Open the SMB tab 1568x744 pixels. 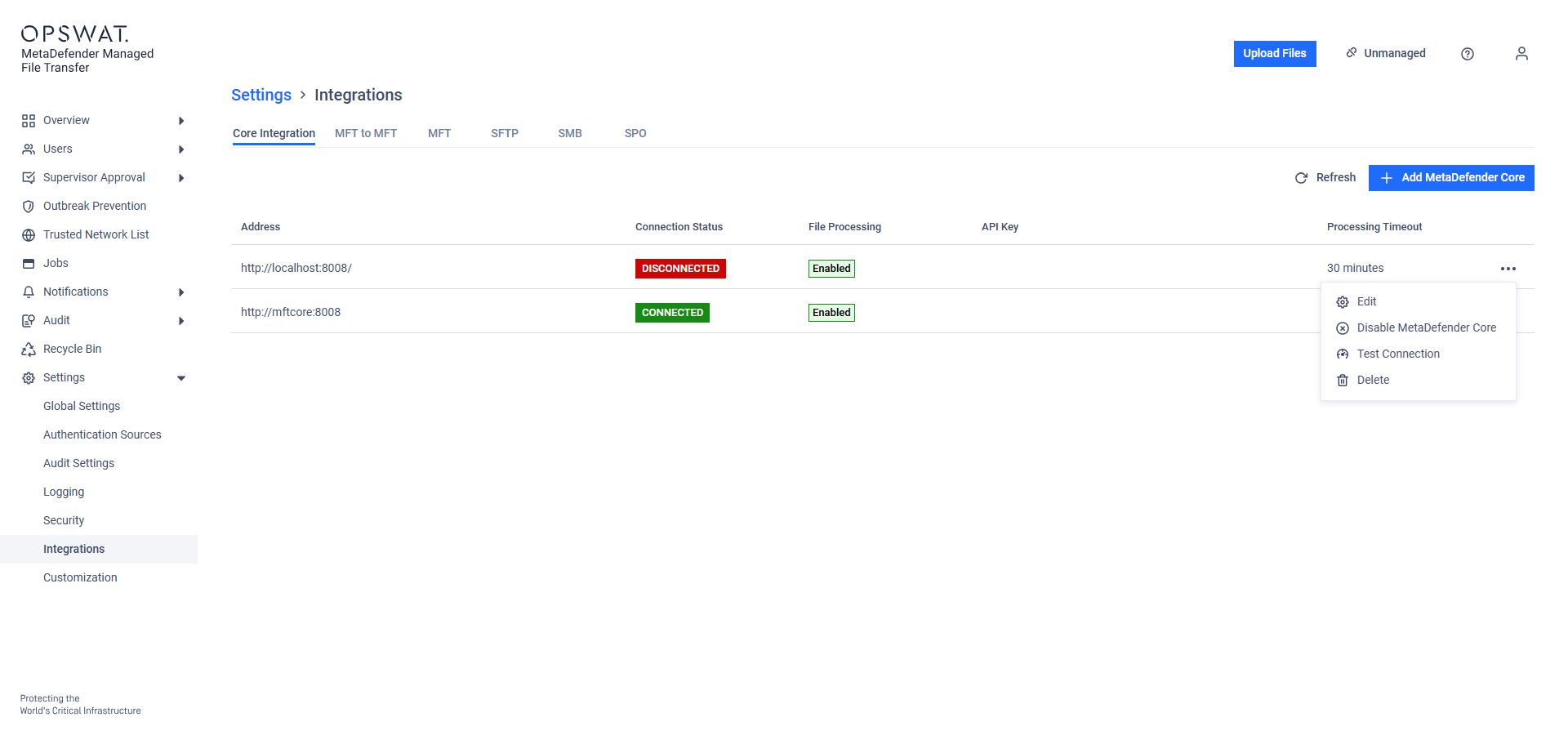570,133
